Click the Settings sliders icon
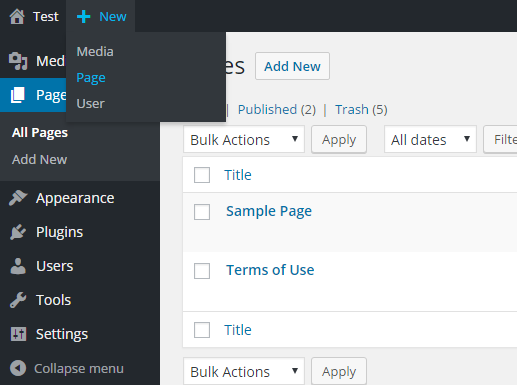Screen dimensions: 517x385 point(18,334)
